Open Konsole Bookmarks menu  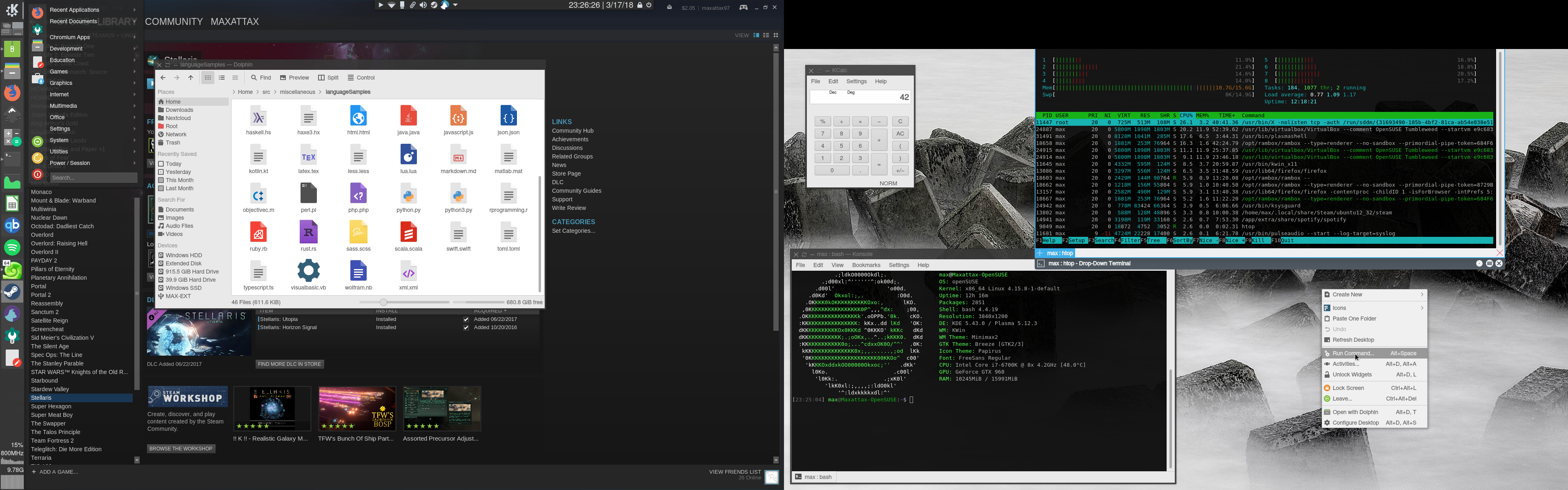coord(866,265)
